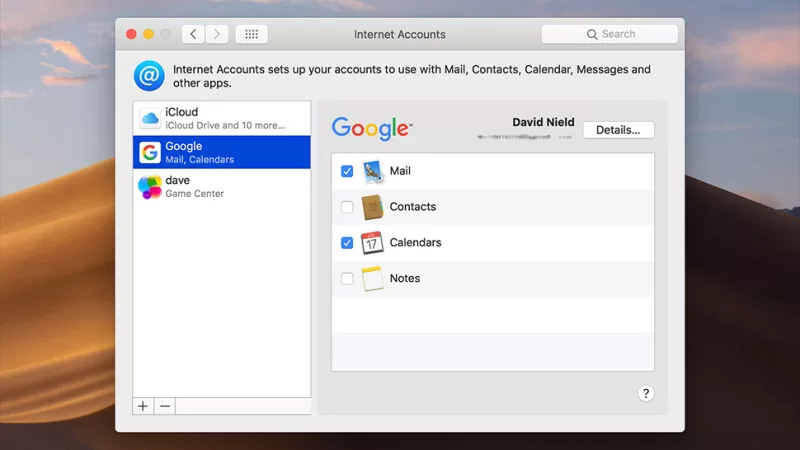
Task: Show all preferences grid button
Action: [252, 34]
